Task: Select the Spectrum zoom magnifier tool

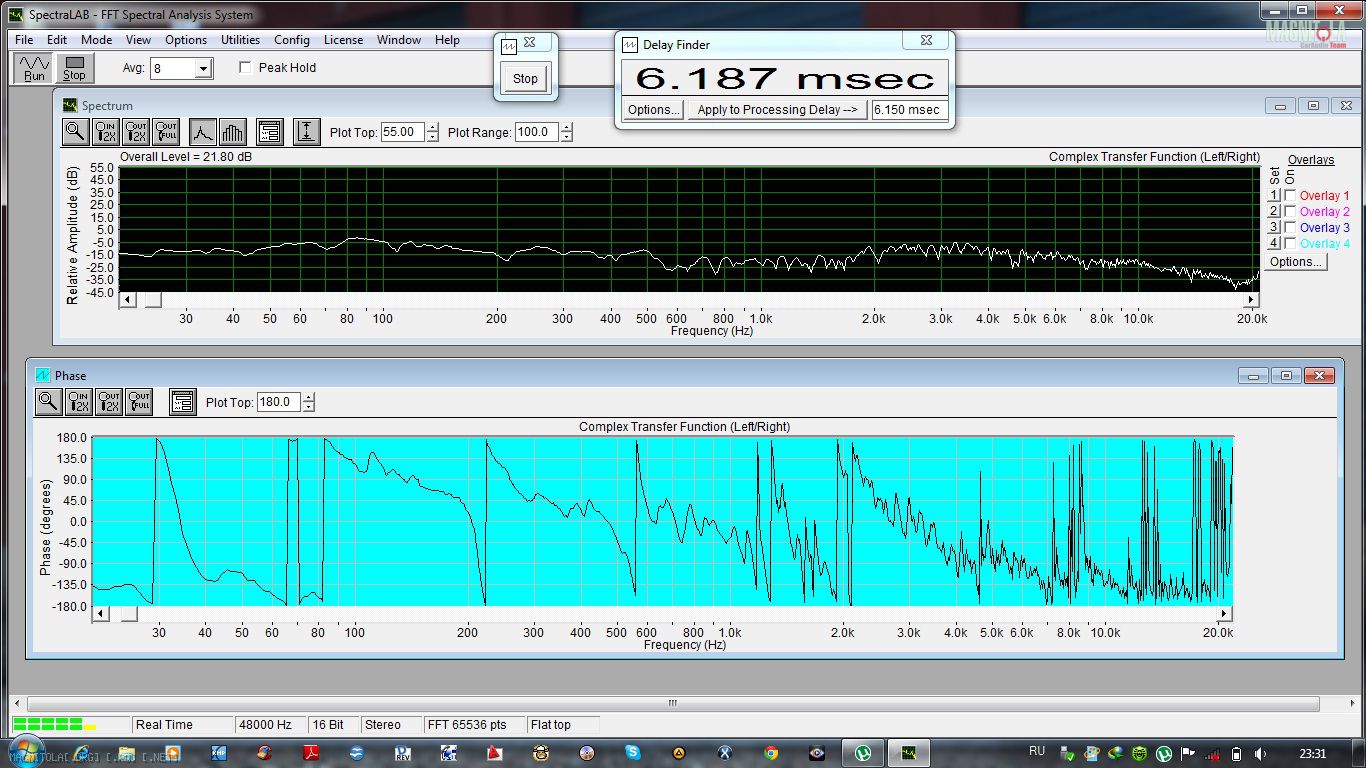Action: (75, 131)
